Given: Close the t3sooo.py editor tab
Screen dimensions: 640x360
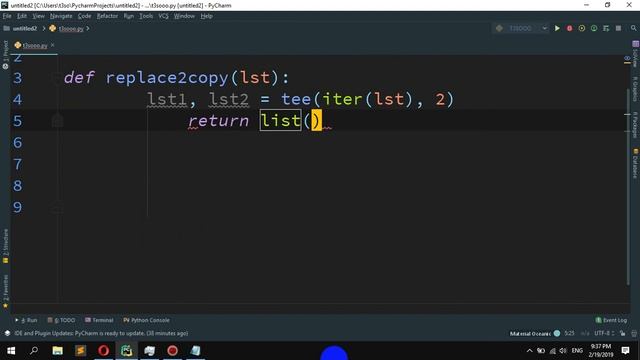Looking at the screenshot, I should click(x=52, y=45).
